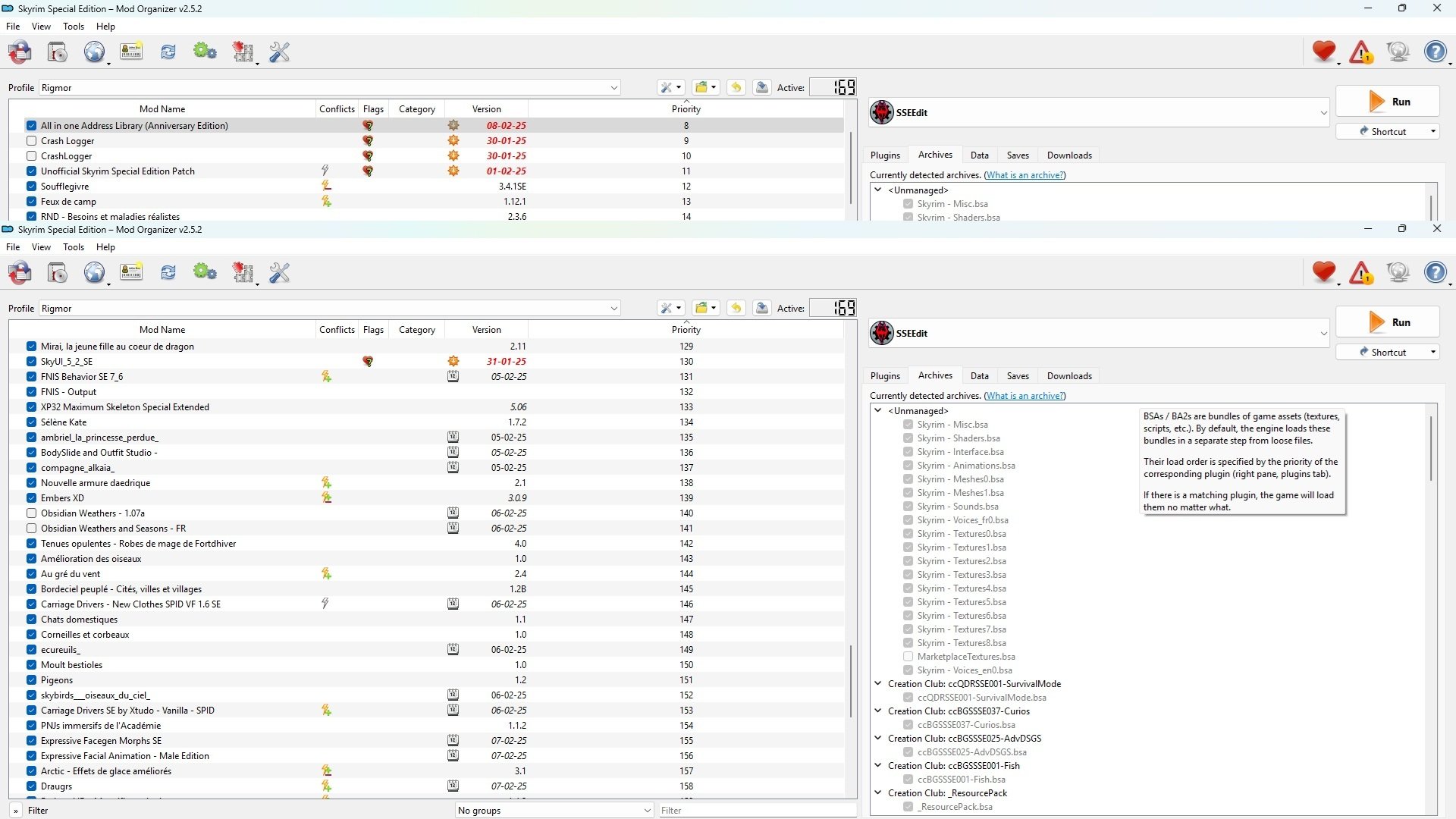1456x819 pixels.
Task: Click Restore Backup arrow icon in front window
Action: tap(736, 308)
